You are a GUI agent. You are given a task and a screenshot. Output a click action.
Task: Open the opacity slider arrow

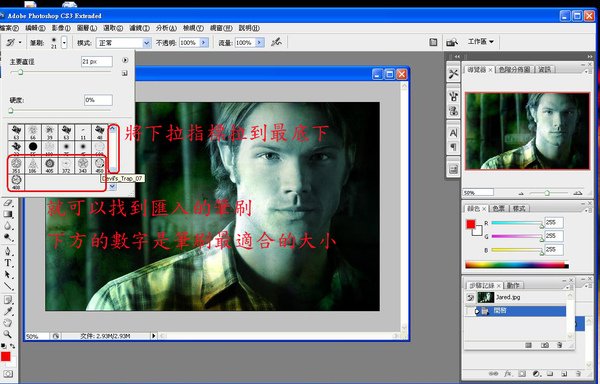pyautogui.click(x=204, y=43)
